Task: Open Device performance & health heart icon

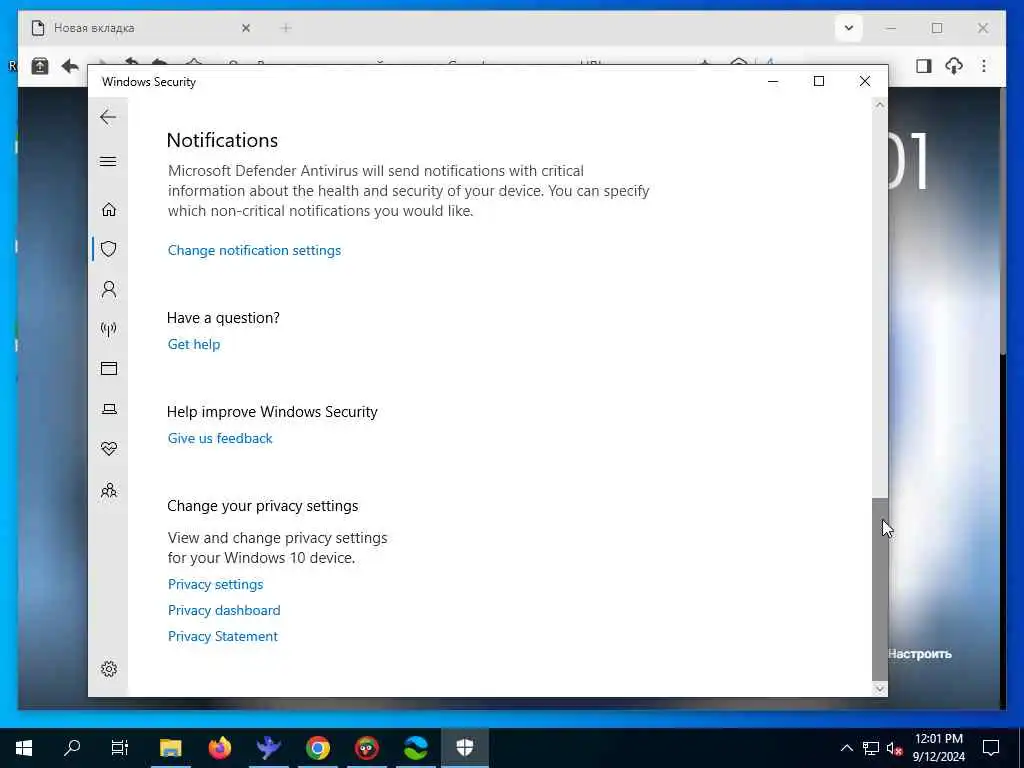Action: (x=109, y=449)
